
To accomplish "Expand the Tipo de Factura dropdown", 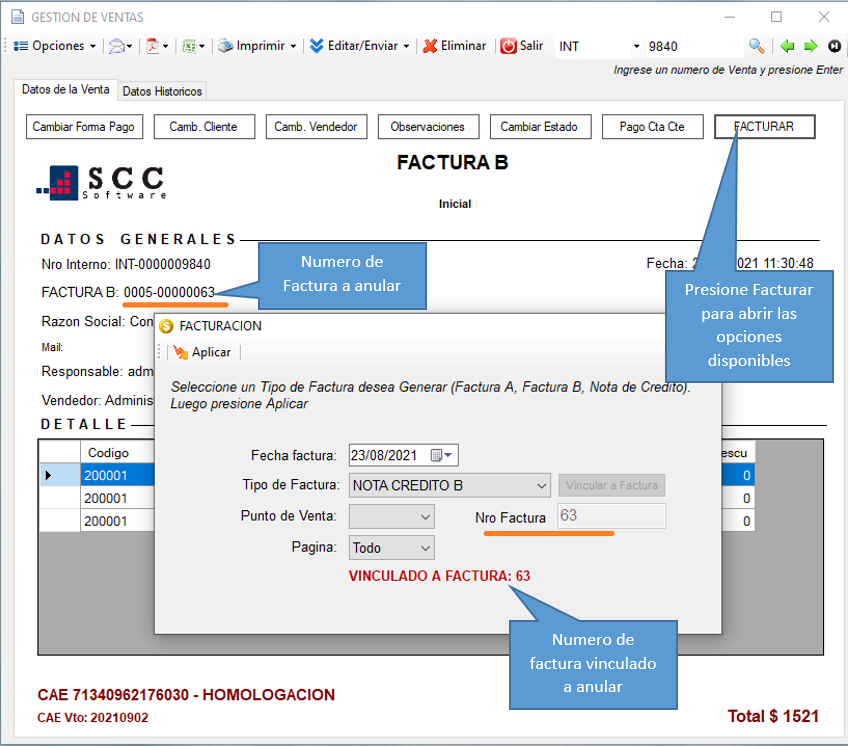I will pyautogui.click(x=541, y=486).
